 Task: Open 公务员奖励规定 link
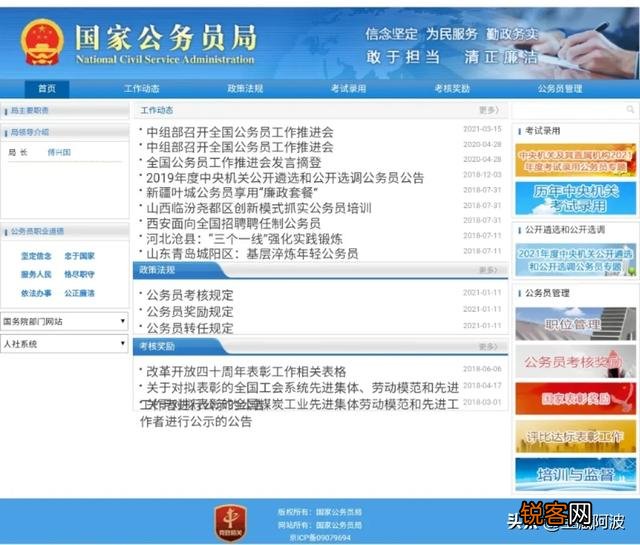(190, 312)
